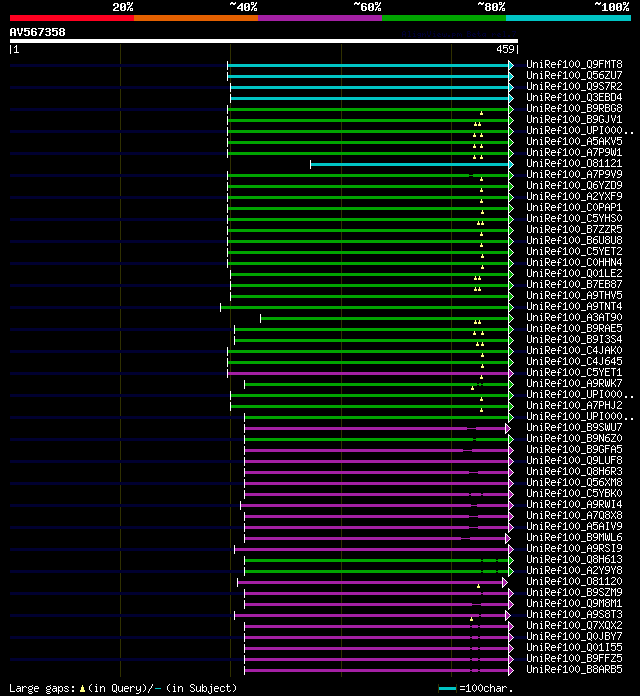Screen dimensions: 640x696
Task: Click the UniRef100_Q9S7R2 hit label
Action: [574, 87]
